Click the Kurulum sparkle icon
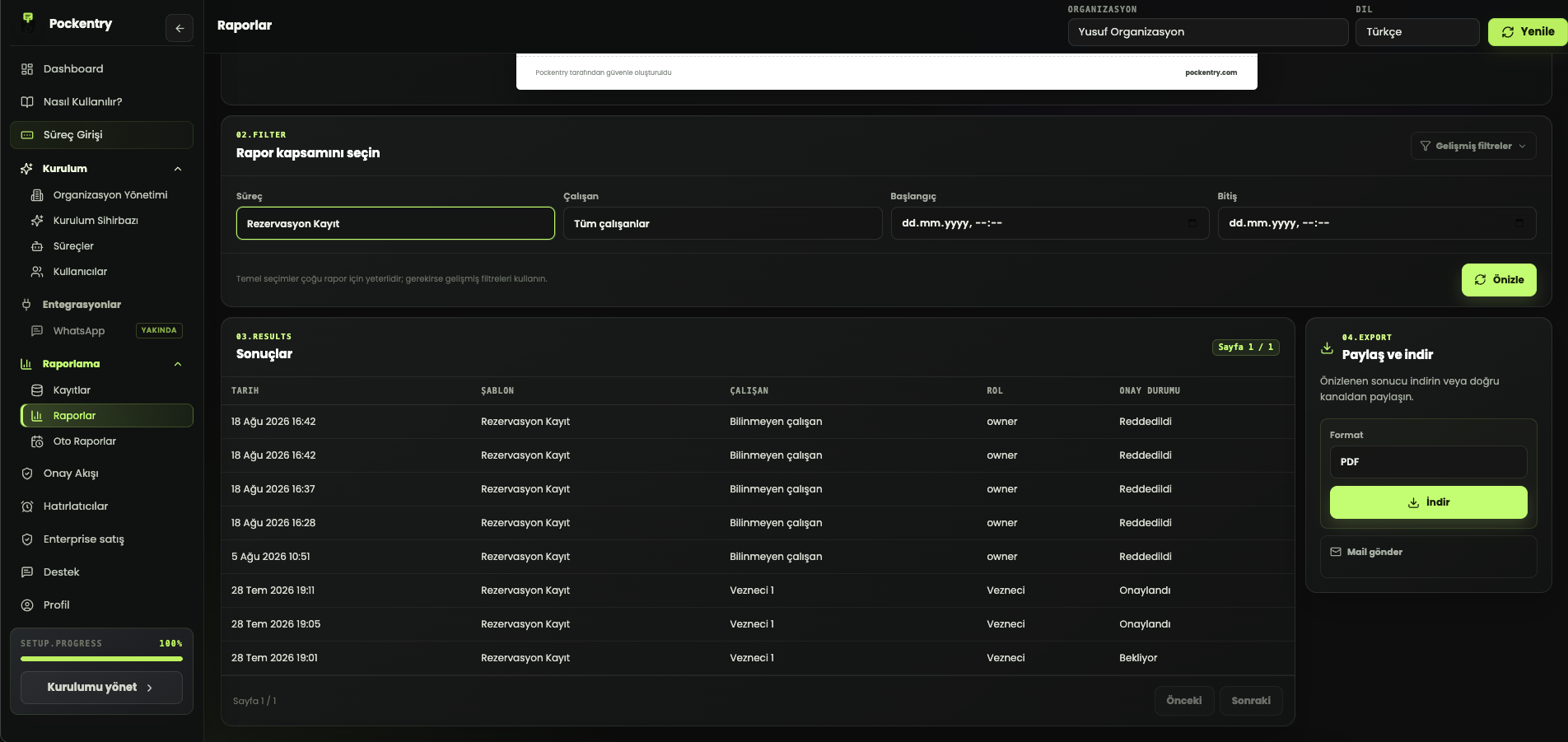Image resolution: width=1568 pixels, height=742 pixels. click(26, 169)
